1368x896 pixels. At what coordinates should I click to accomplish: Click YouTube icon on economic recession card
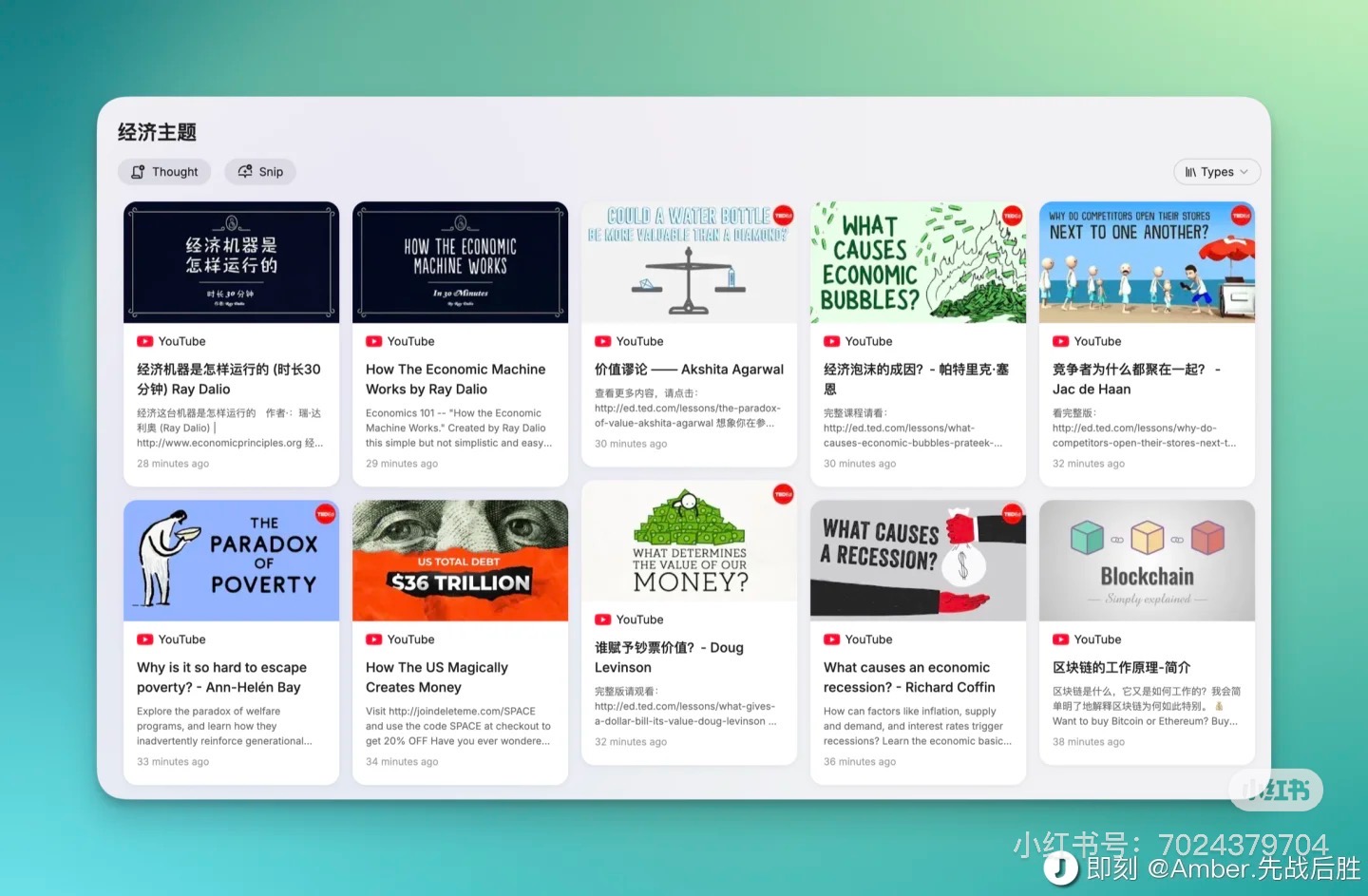831,639
